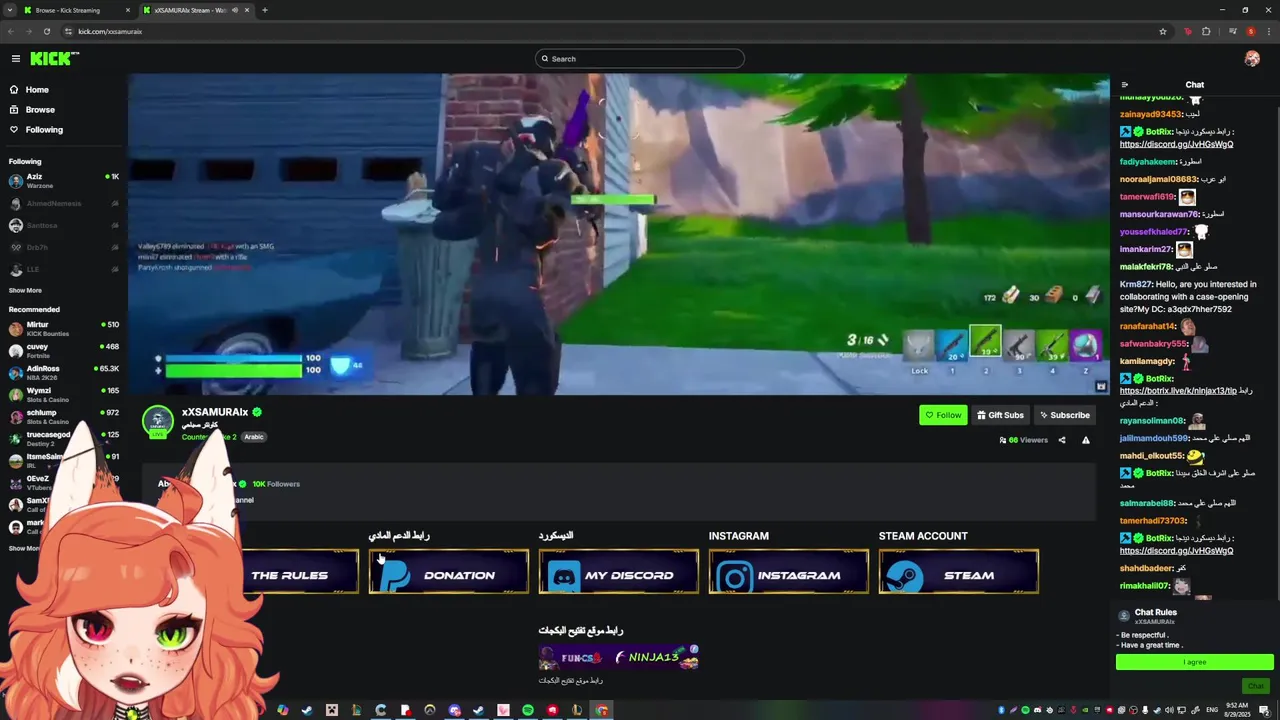Viewport: 1280px width, 720px height.
Task: Open the user profile avatar menu
Action: [x=1252, y=59]
